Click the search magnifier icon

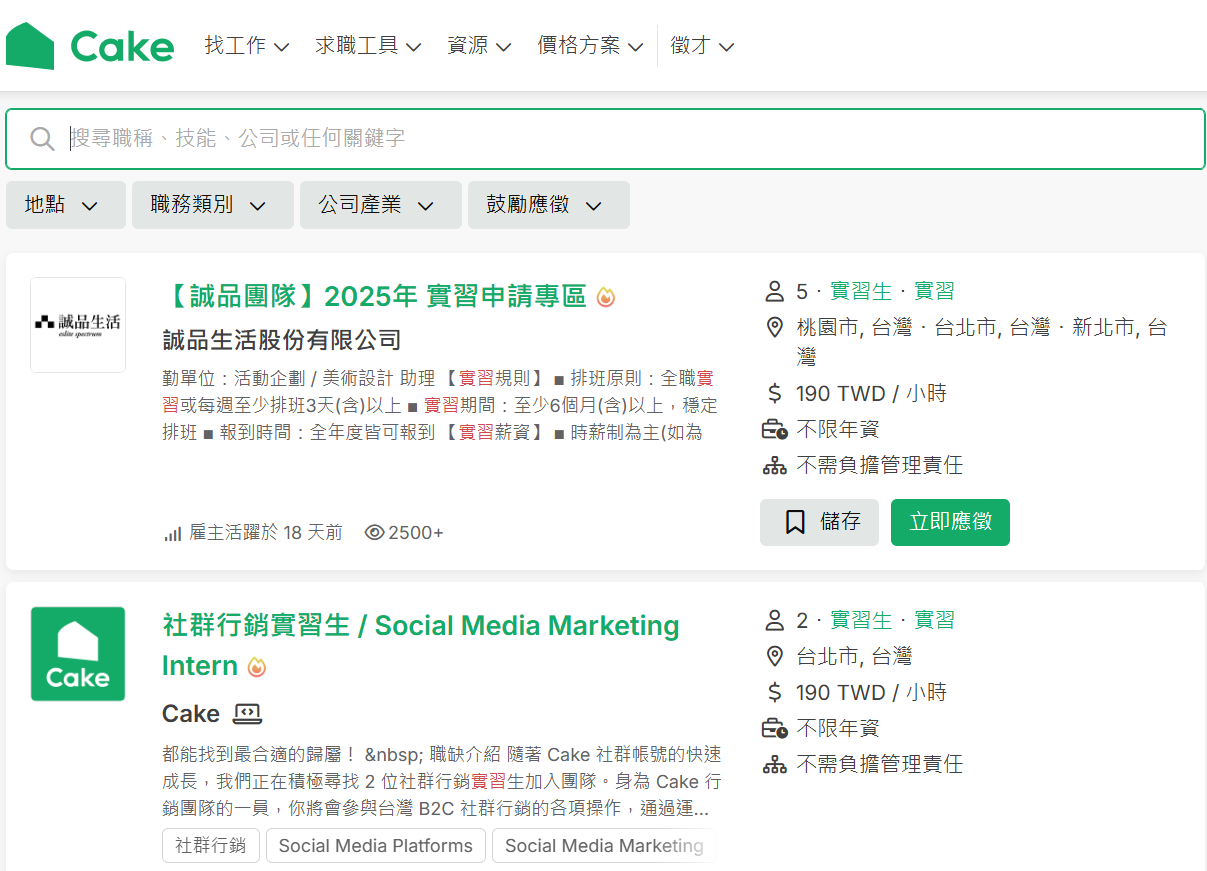point(42,139)
